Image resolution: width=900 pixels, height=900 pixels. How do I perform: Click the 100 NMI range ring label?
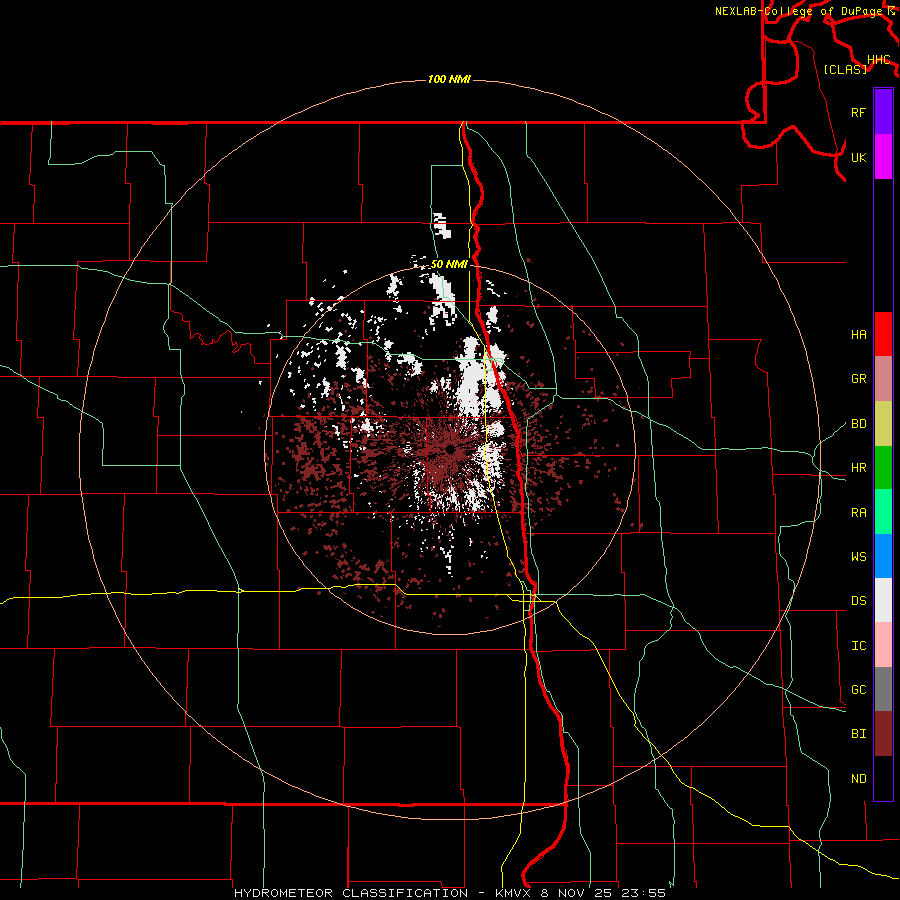[449, 79]
